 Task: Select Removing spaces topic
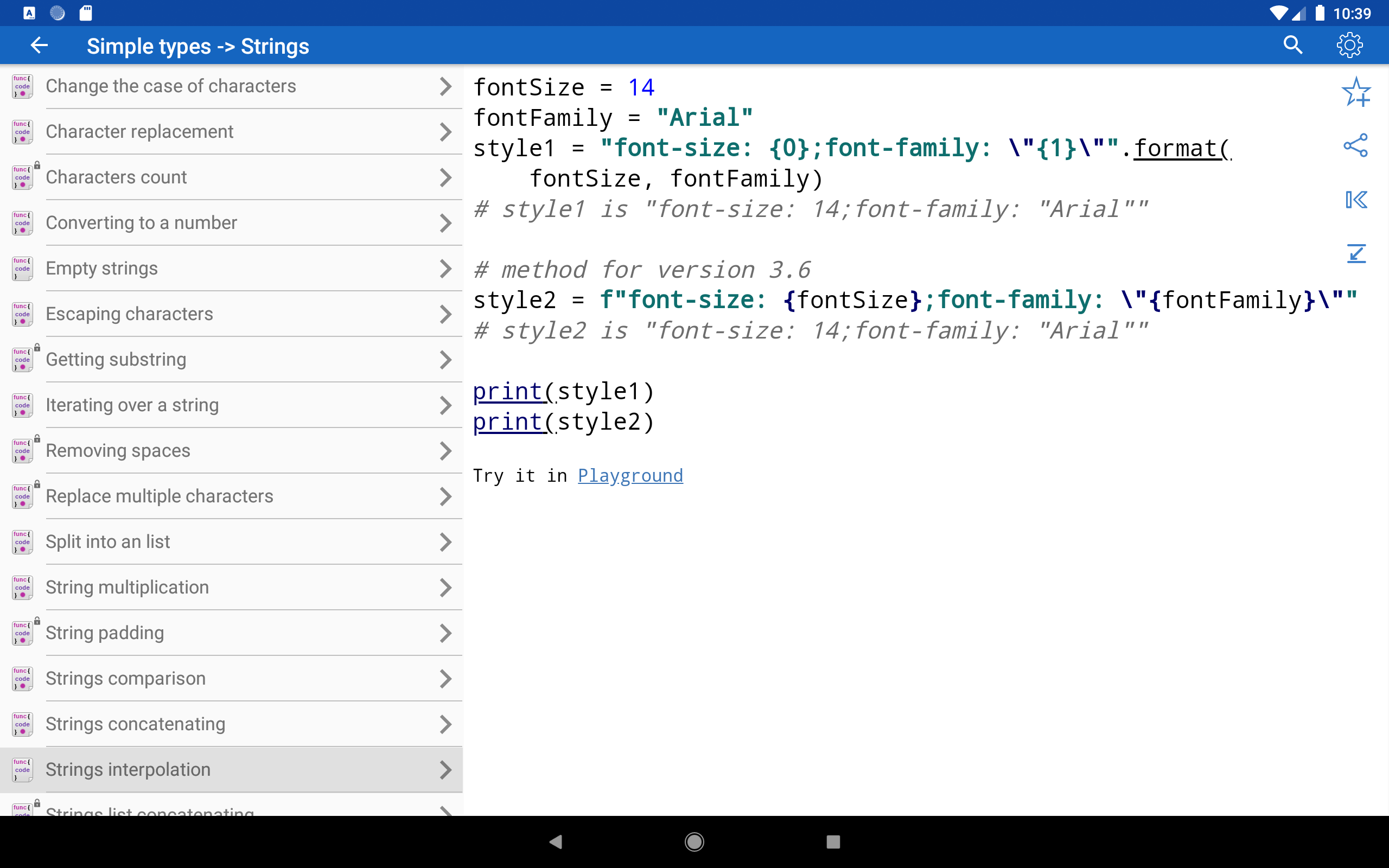click(x=231, y=451)
